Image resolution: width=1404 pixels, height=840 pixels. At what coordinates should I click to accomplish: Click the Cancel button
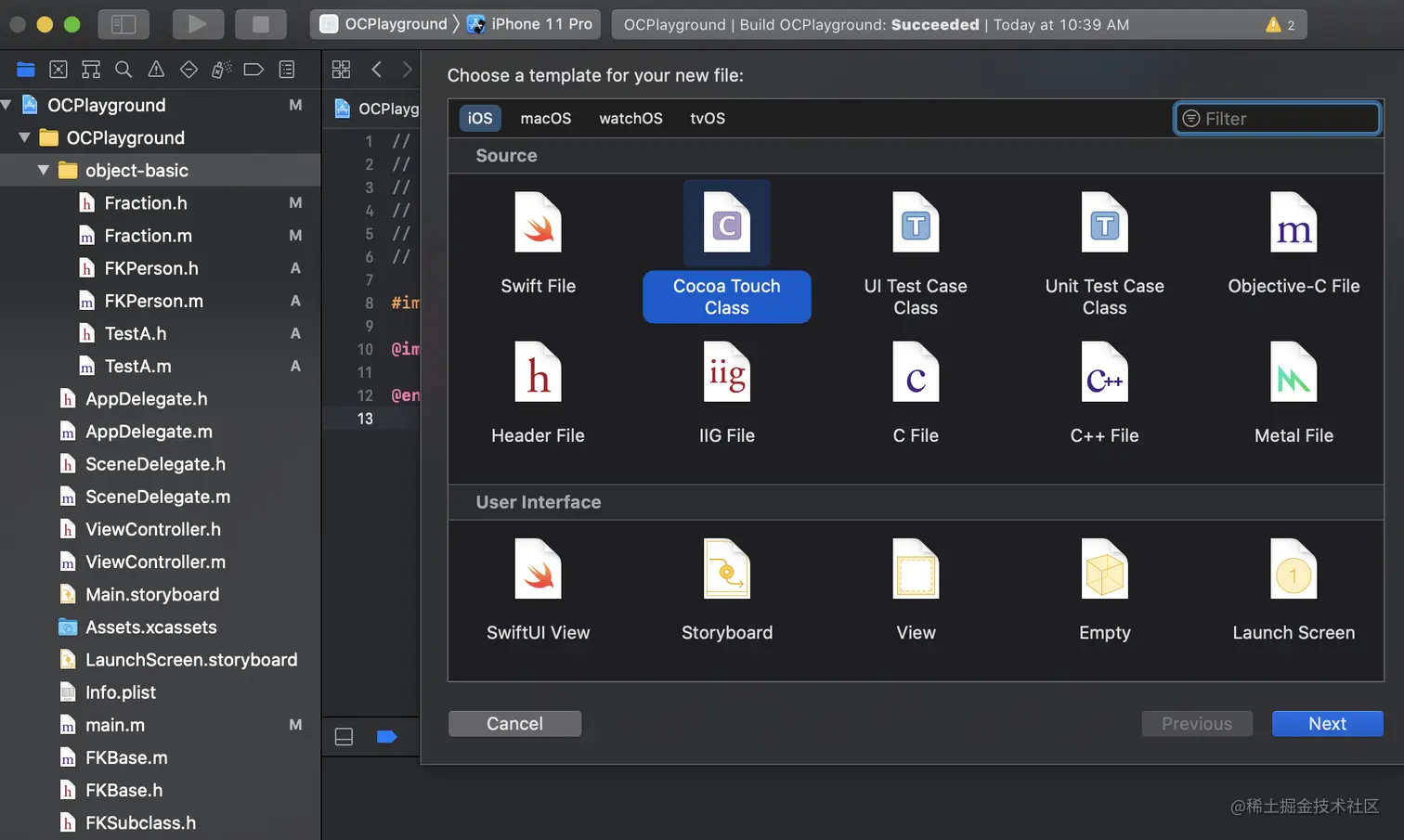pos(514,724)
